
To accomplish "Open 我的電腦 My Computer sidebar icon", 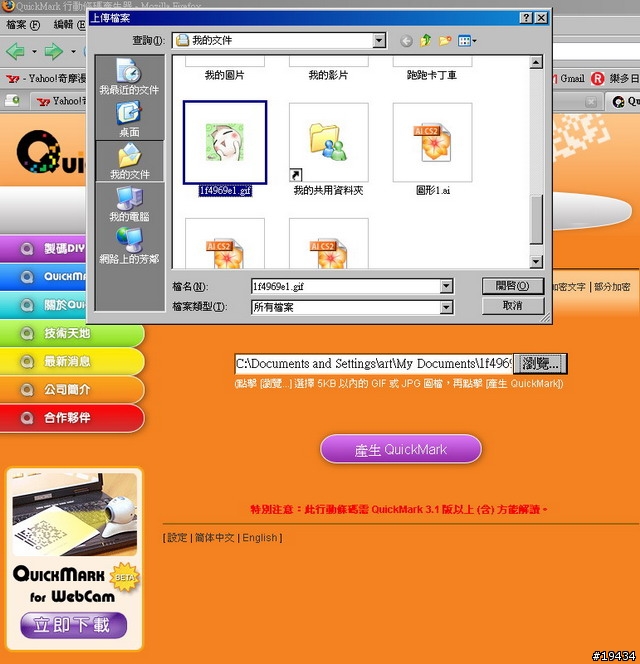I will (x=129, y=204).
